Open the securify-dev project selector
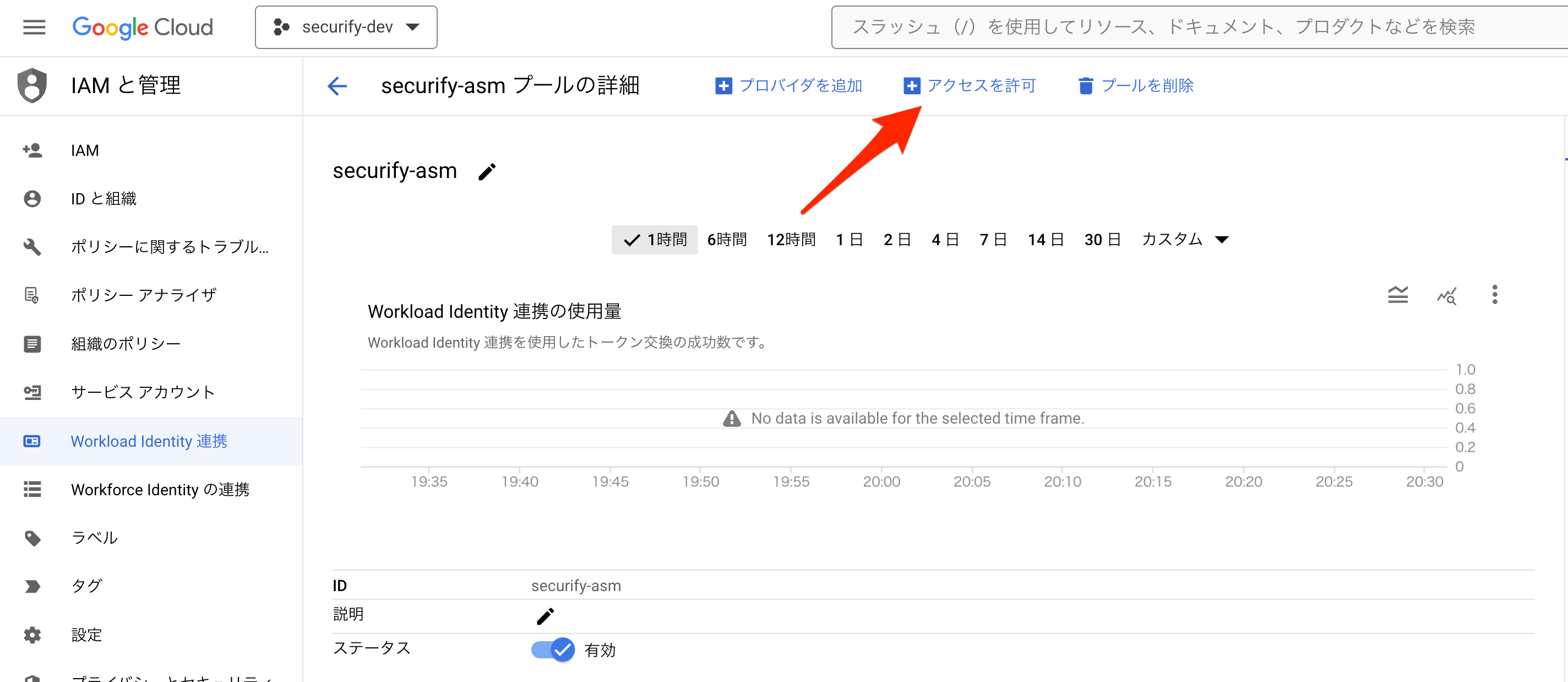The height and width of the screenshot is (682, 1568). 346,27
